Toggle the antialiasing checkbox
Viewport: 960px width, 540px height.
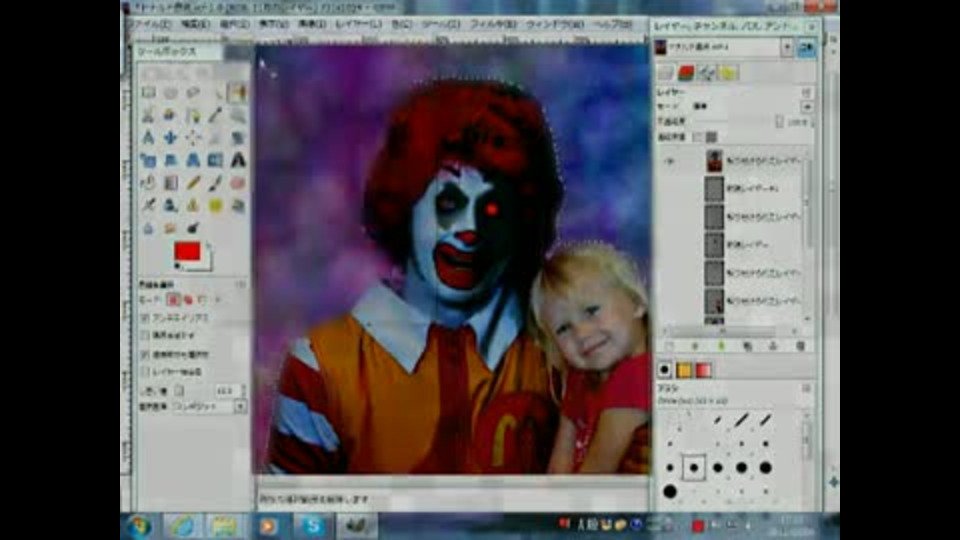145,318
